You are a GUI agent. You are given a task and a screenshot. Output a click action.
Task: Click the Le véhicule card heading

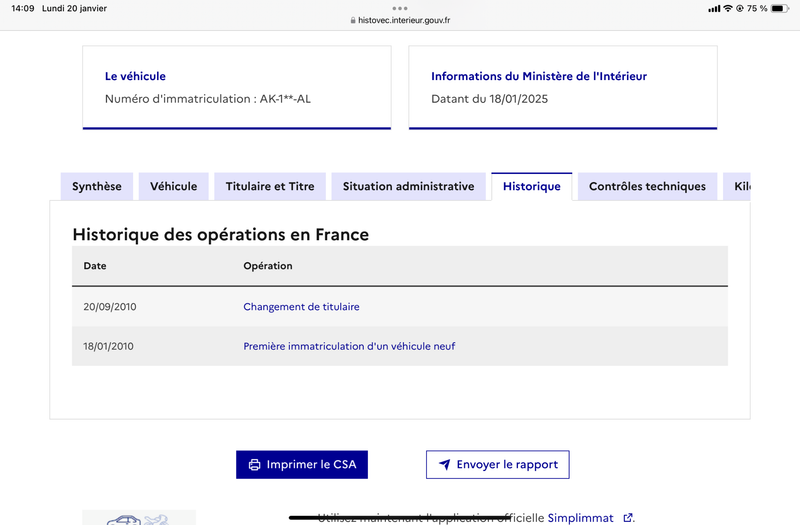135,76
